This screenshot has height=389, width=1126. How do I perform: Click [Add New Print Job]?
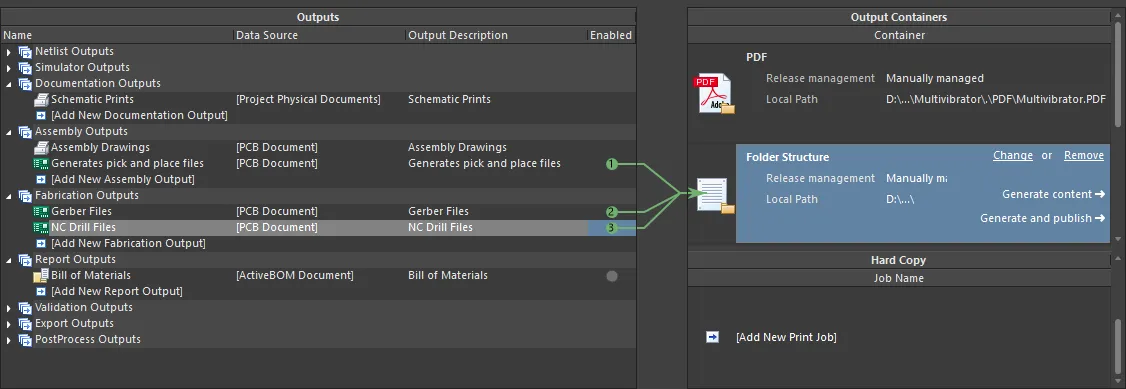coord(786,337)
